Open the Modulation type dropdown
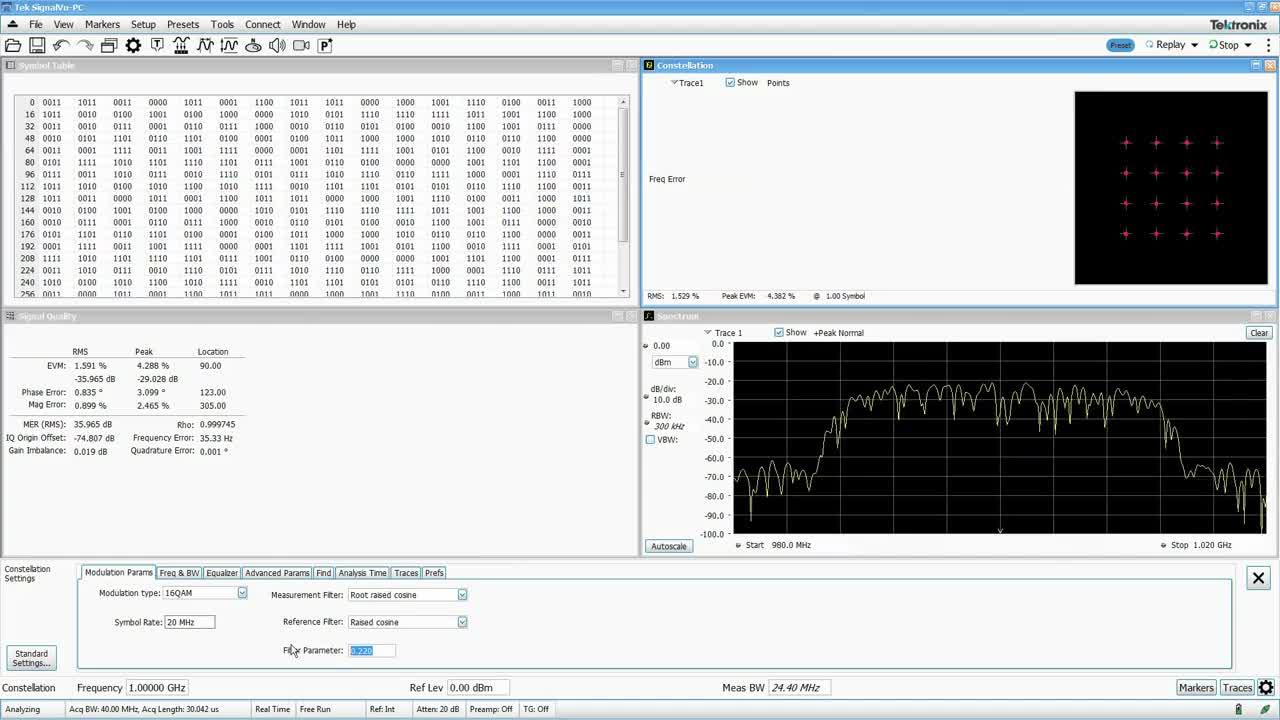Image resolution: width=1280 pixels, height=720 pixels. point(241,594)
